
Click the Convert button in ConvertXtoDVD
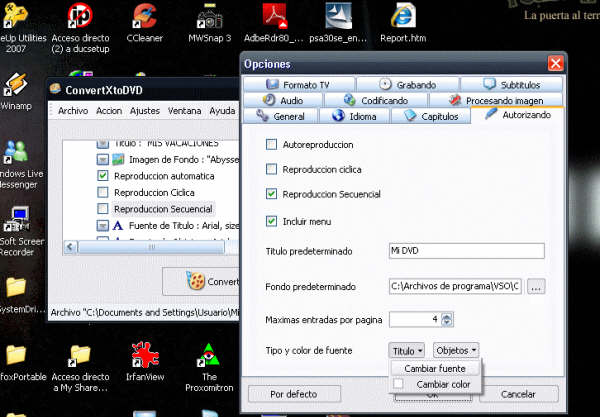(x=201, y=282)
